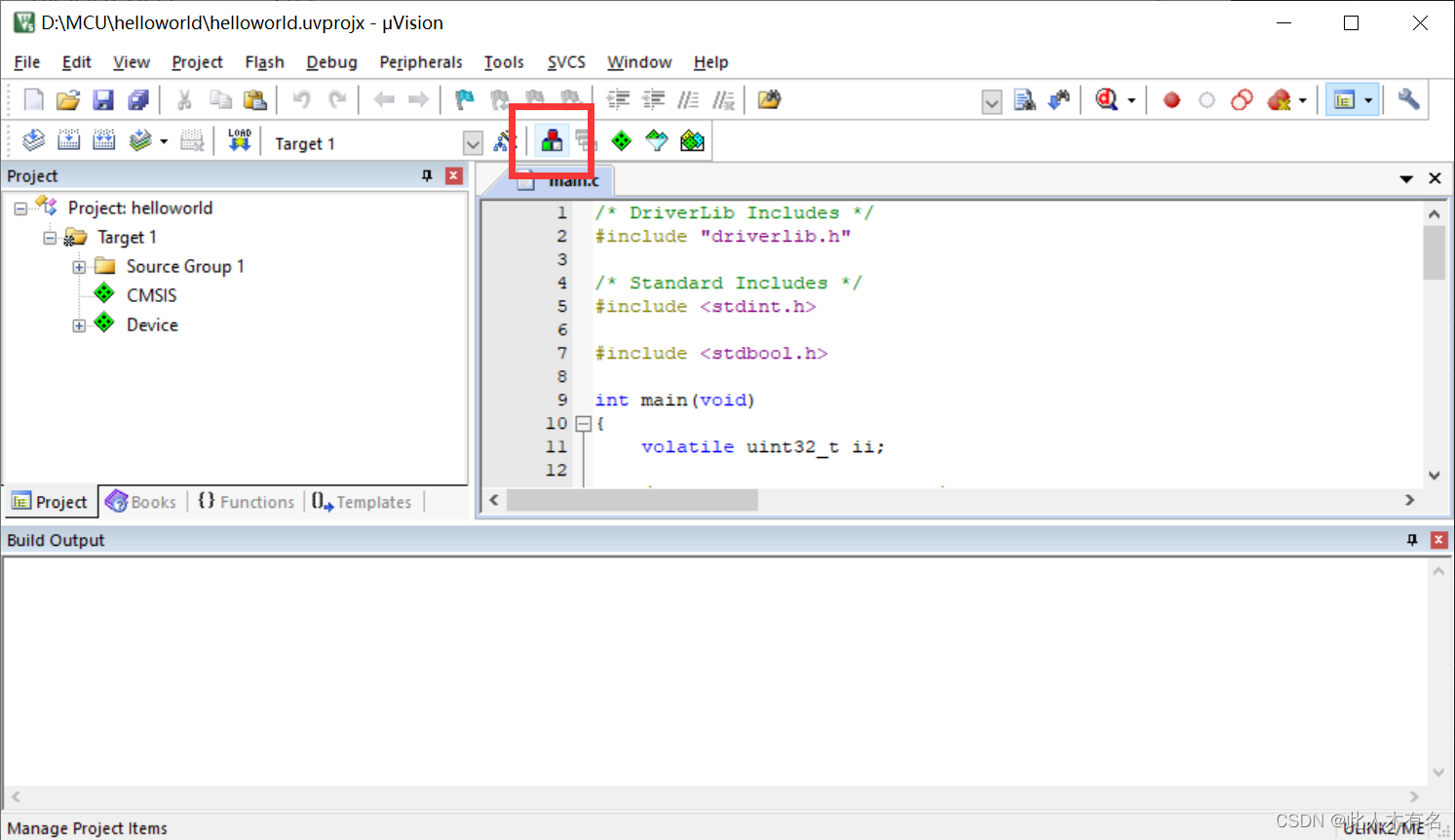Open the Configuration settings wrench

pyautogui.click(x=1409, y=99)
